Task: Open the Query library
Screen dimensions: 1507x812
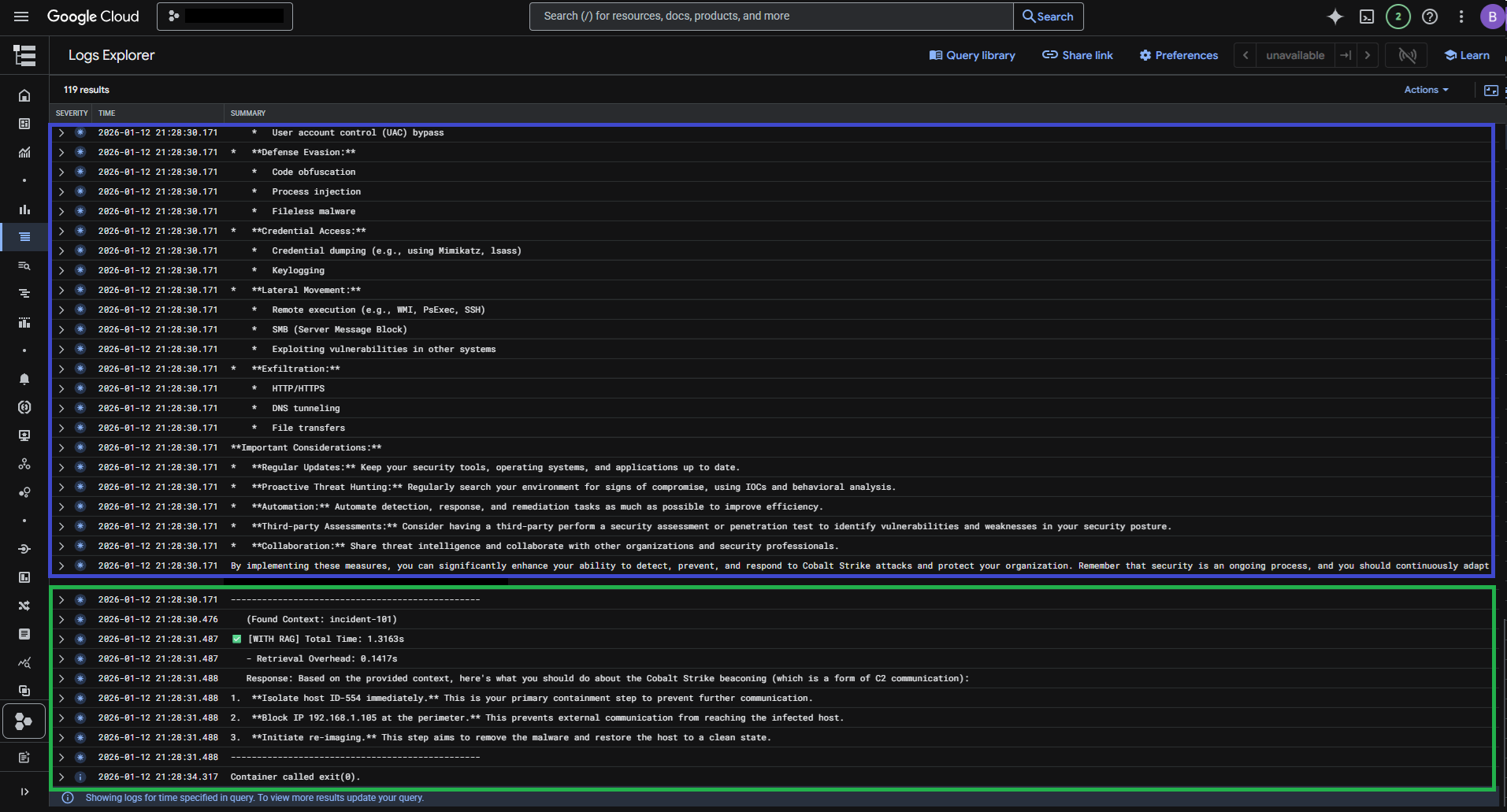Action: pyautogui.click(x=972, y=55)
